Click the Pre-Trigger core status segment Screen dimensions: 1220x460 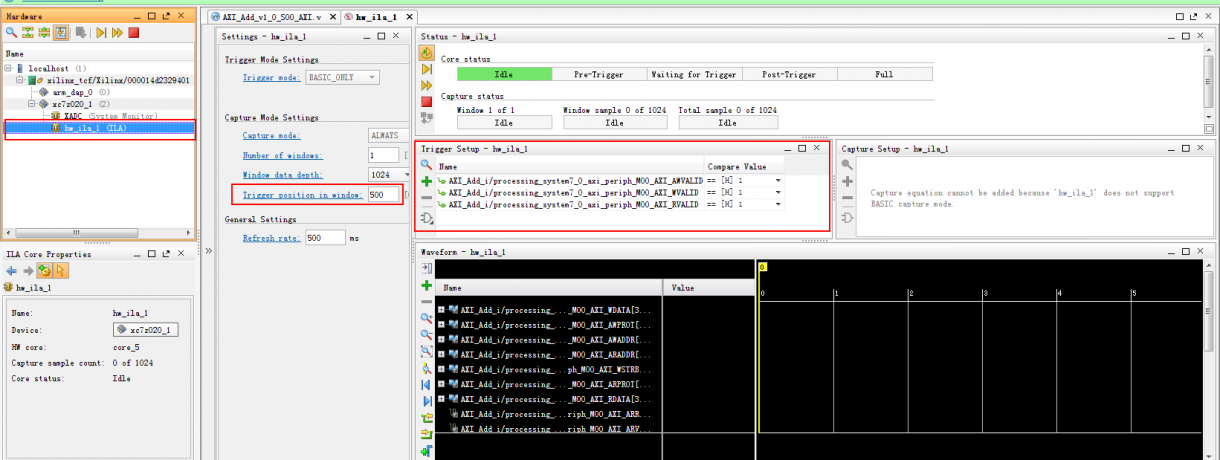(598, 74)
